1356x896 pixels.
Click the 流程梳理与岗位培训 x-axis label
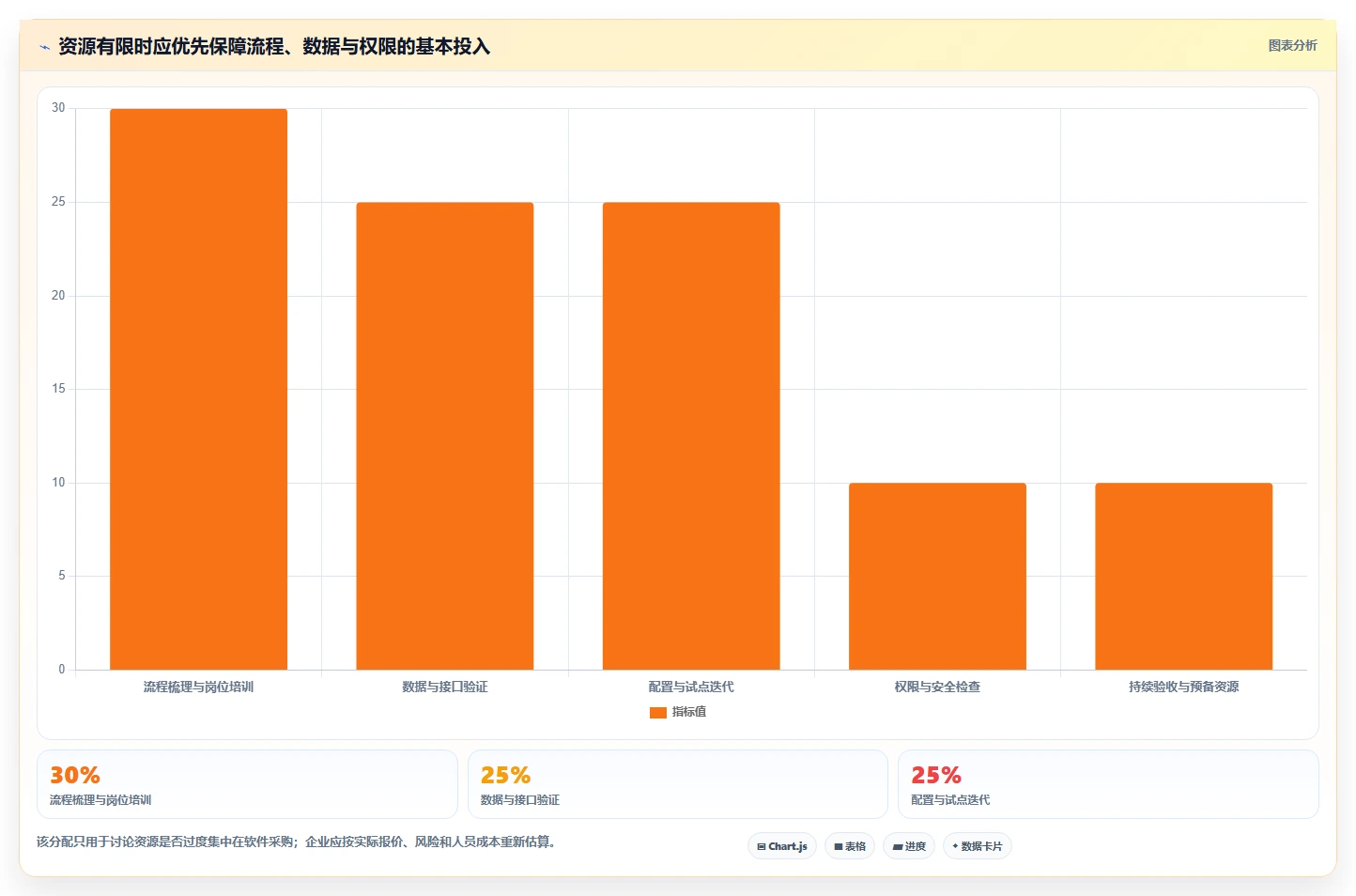point(198,687)
